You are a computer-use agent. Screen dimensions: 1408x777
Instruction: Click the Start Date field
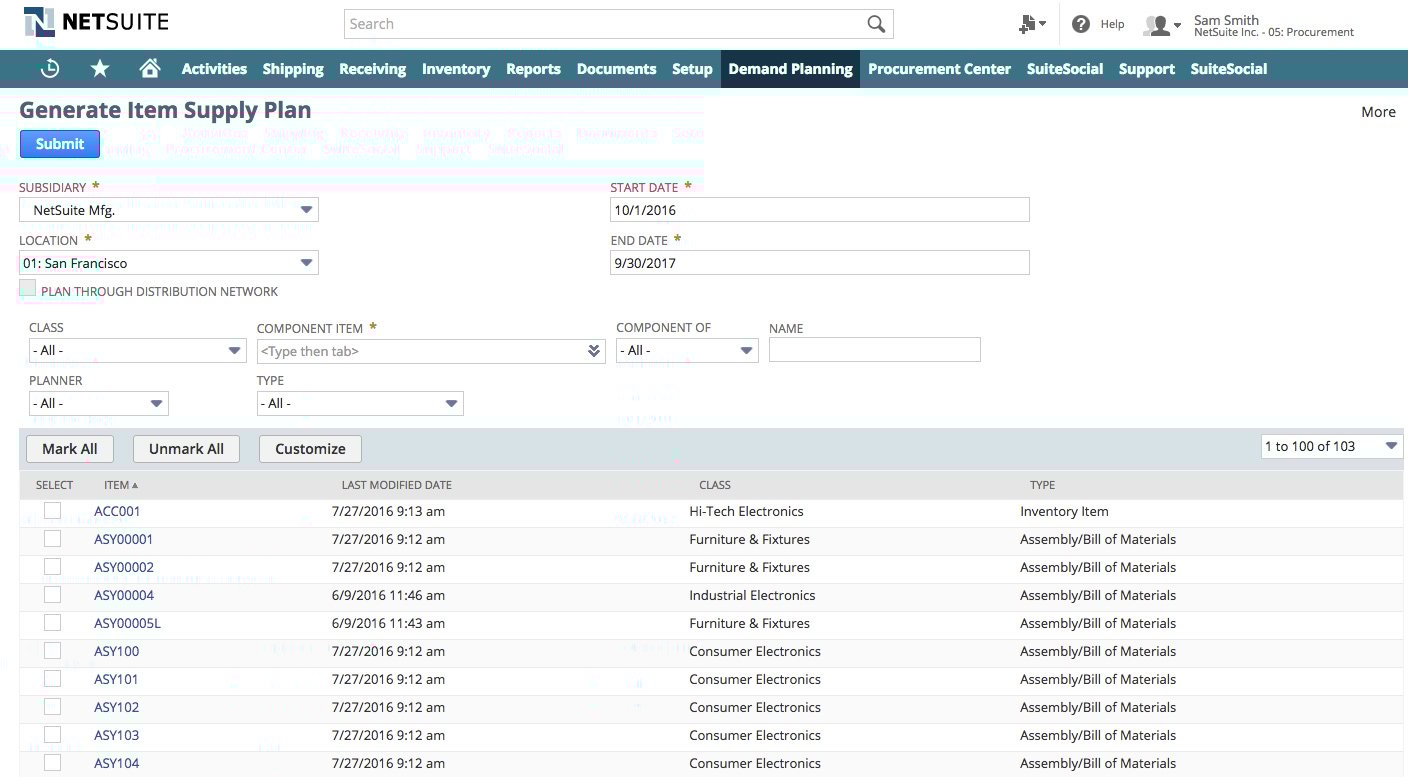819,210
